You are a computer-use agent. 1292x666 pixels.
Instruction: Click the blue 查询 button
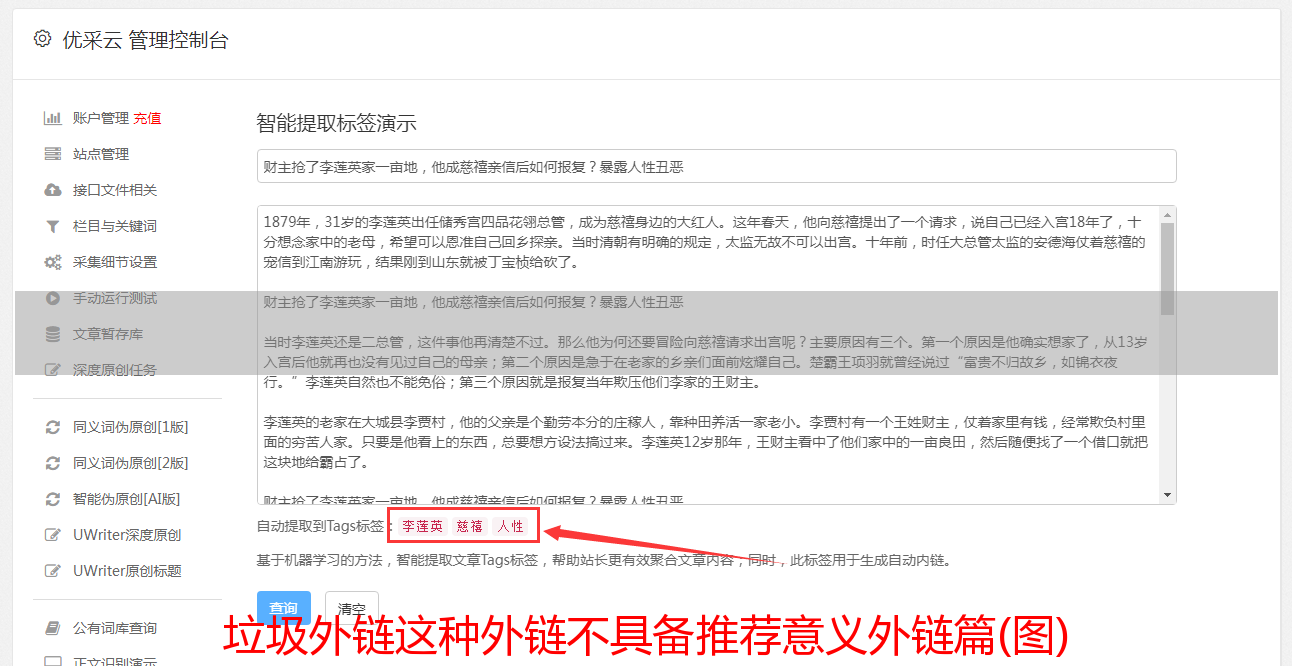(284, 609)
